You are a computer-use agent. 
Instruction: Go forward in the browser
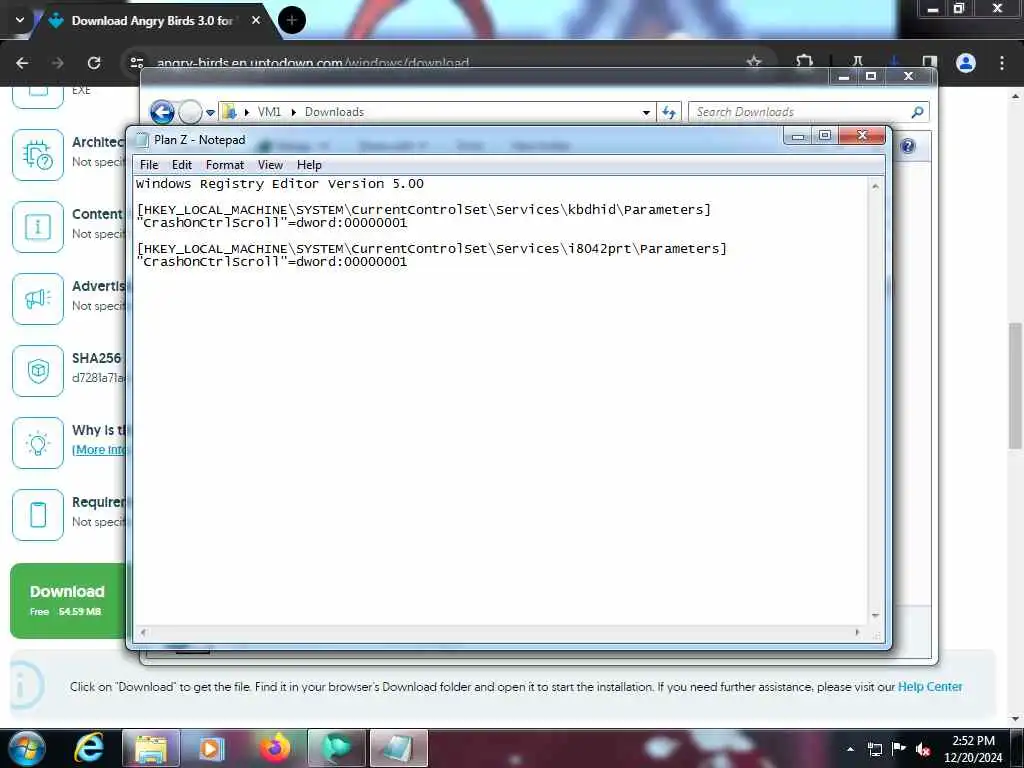point(58,63)
